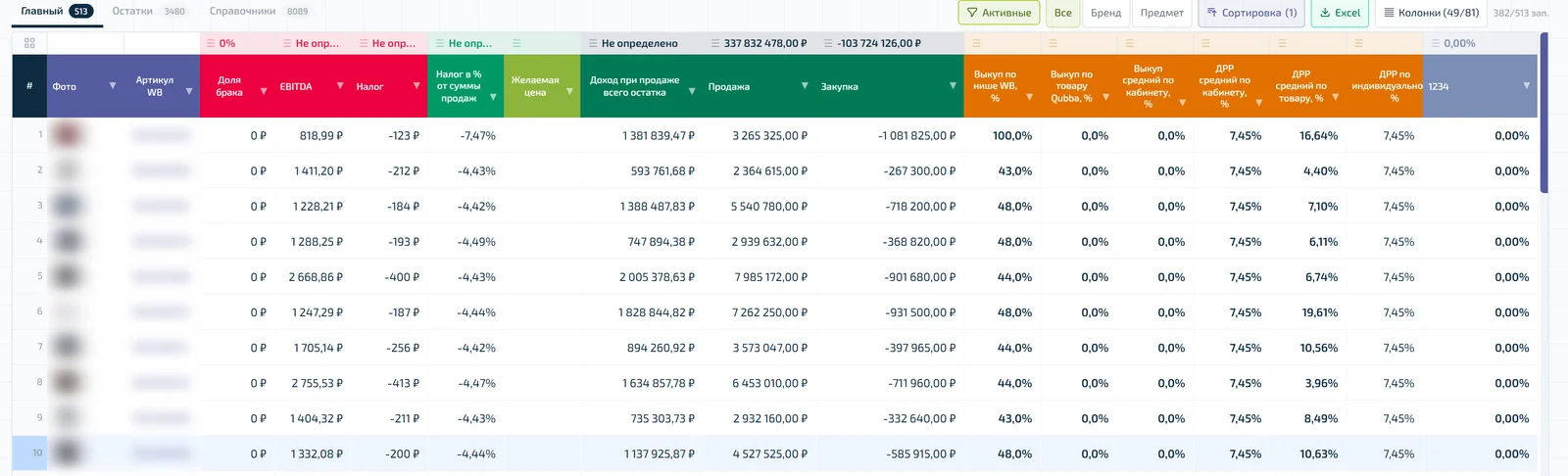This screenshot has width=1568, height=476.
Task: Click ДРР по товару value 19,61%
Action: pyautogui.click(x=1319, y=312)
